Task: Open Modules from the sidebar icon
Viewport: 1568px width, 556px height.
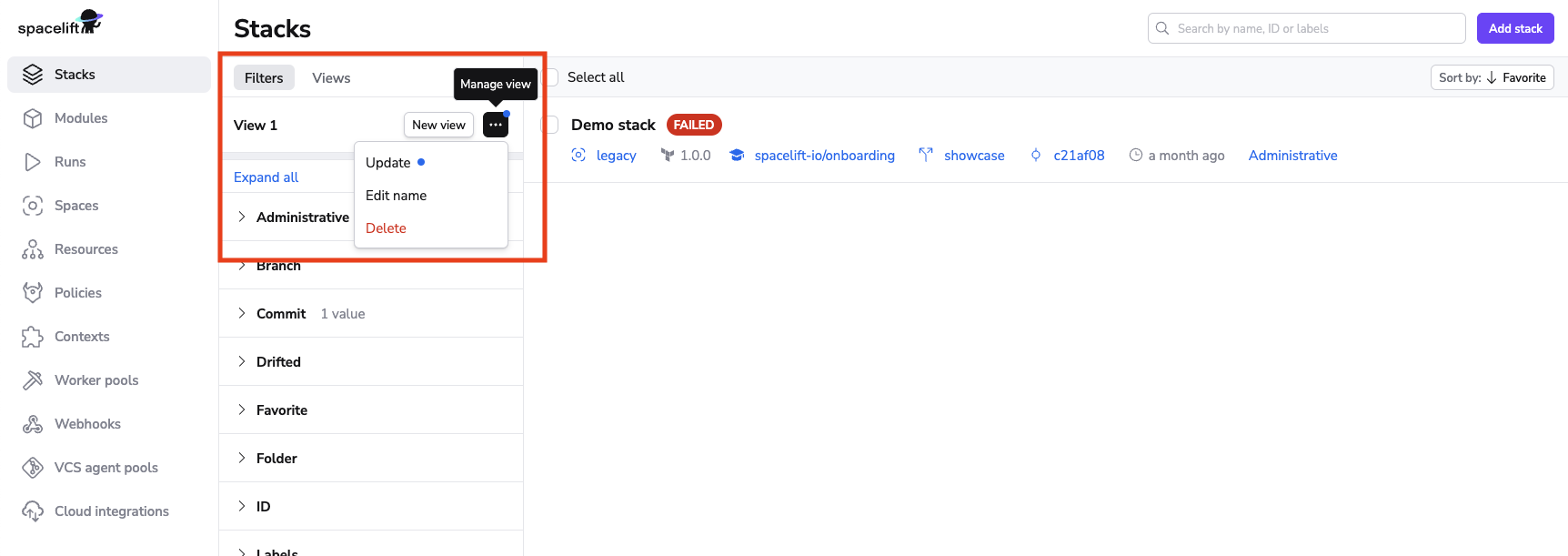Action: 33,118
